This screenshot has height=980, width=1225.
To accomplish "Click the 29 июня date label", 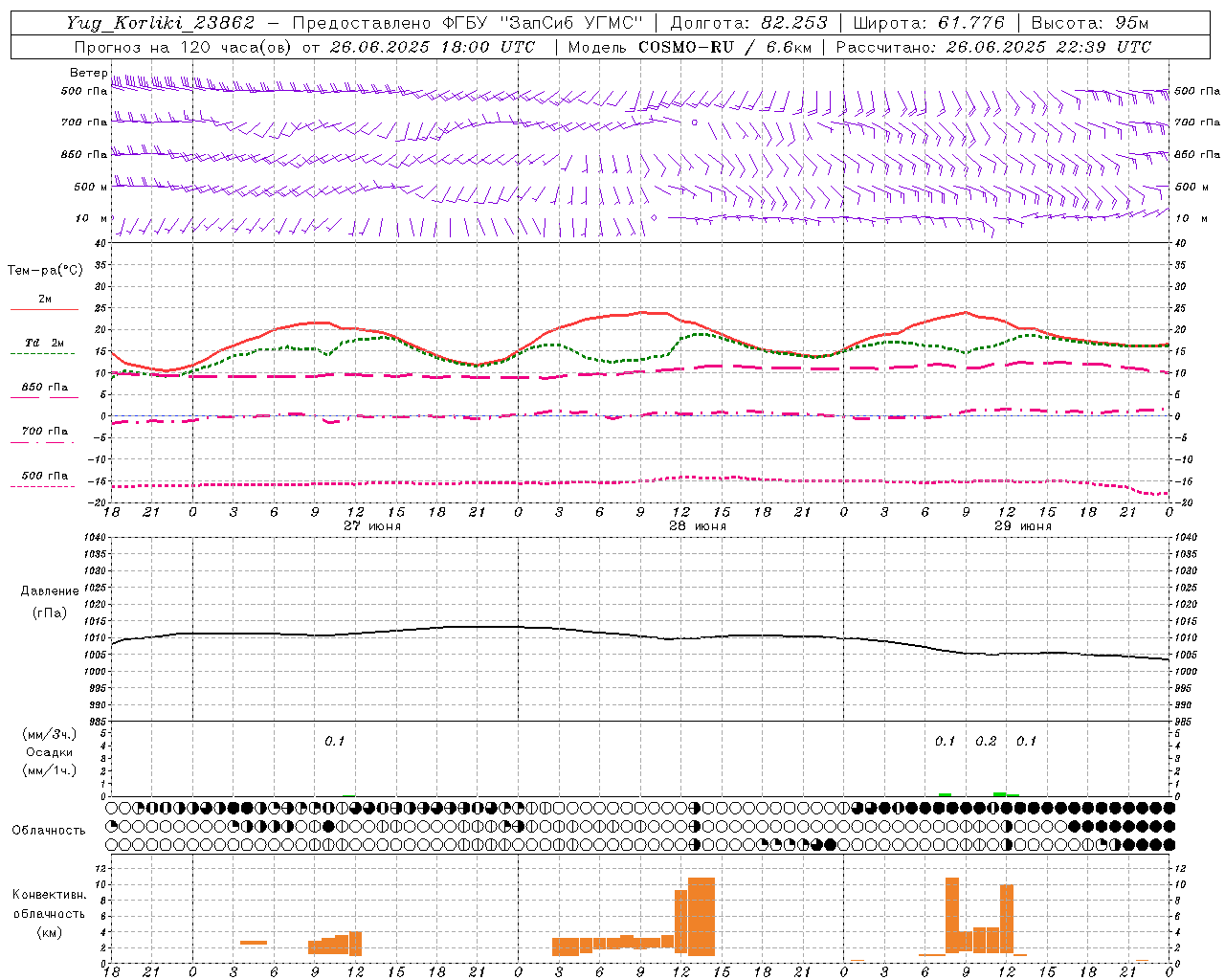I will pos(1023,526).
